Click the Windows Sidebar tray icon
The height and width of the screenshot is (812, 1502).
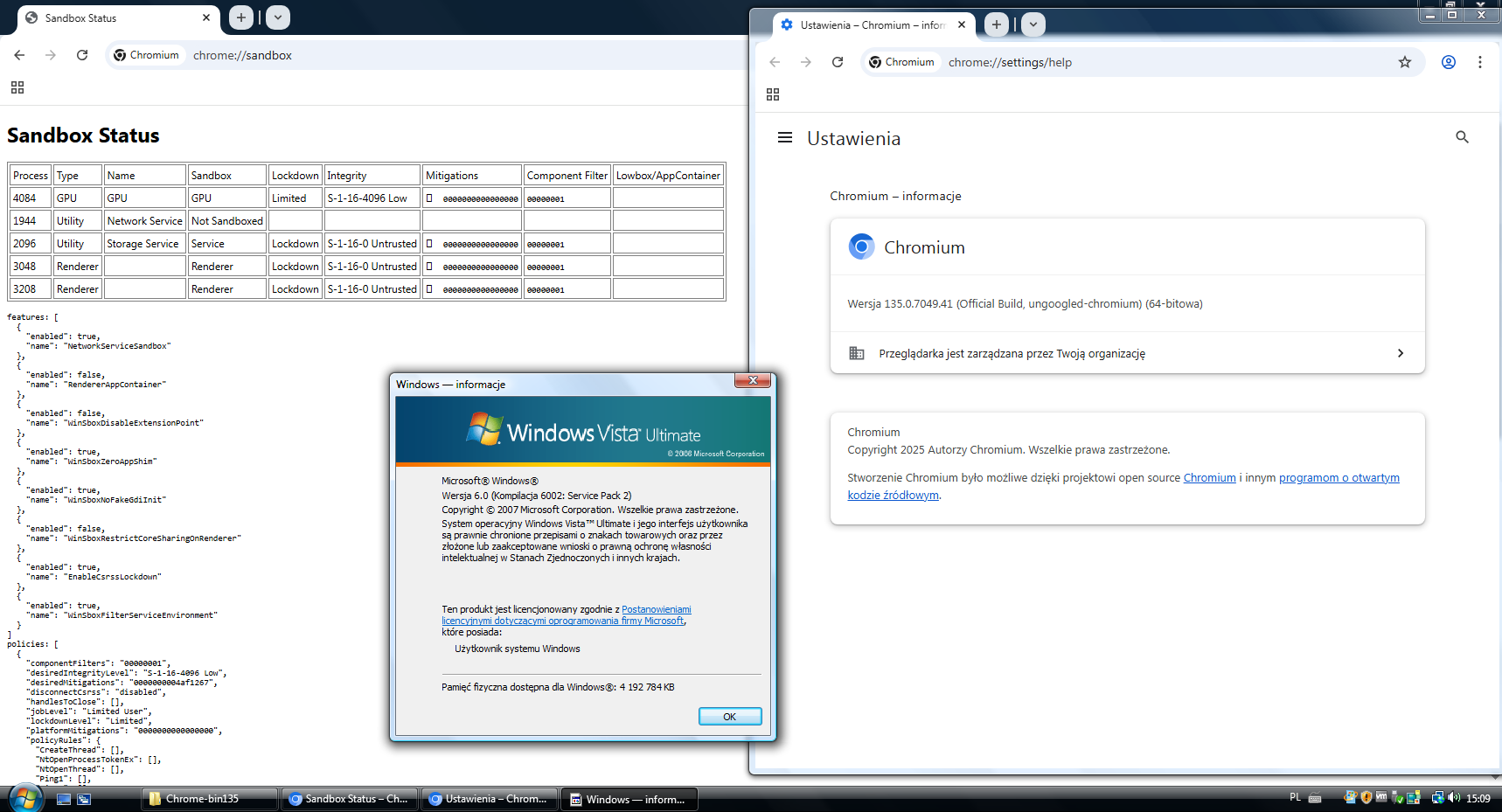(1413, 797)
